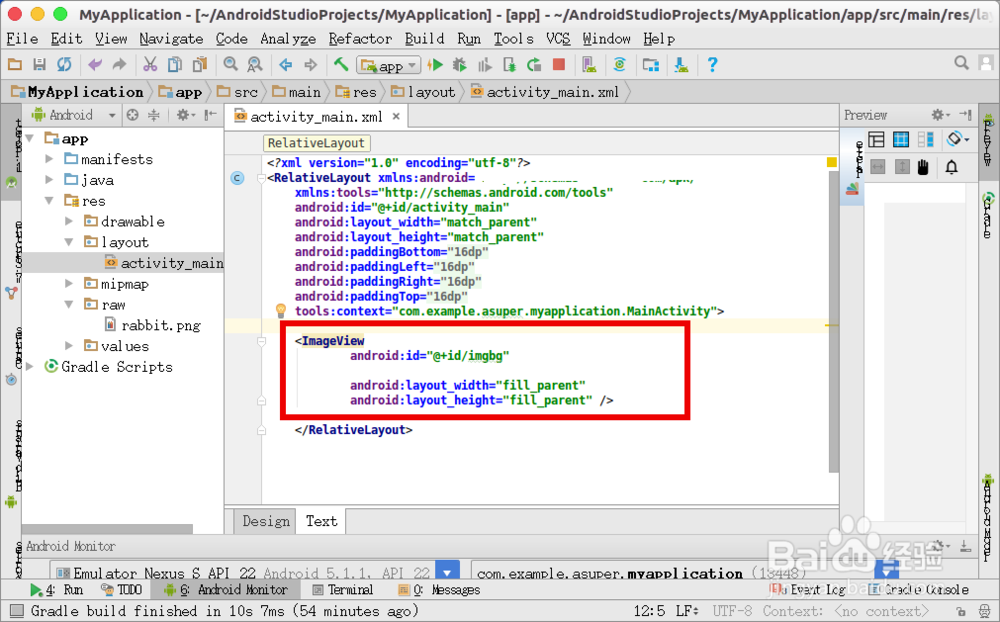Open project pane gear settings dropdown

186,115
